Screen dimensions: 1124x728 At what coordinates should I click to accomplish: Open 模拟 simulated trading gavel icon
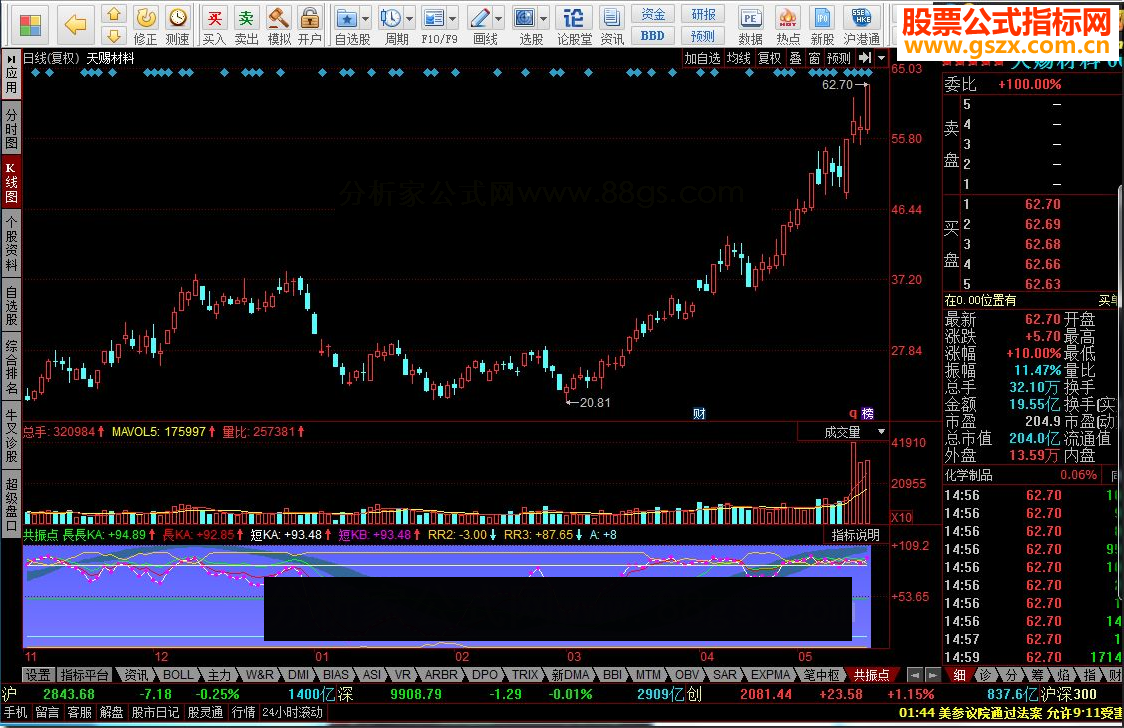[279, 25]
